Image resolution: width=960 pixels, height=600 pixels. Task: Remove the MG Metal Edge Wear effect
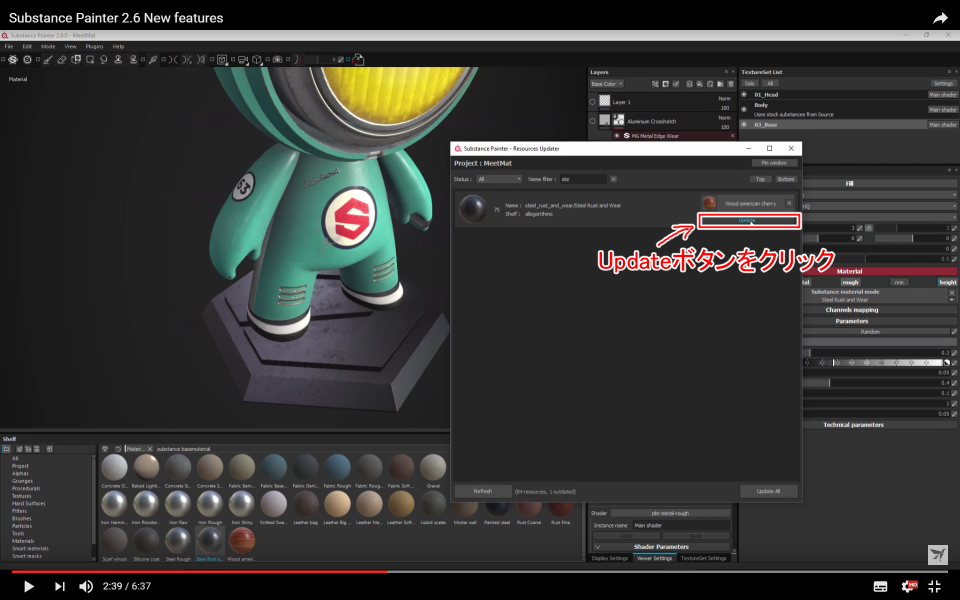coord(732,136)
